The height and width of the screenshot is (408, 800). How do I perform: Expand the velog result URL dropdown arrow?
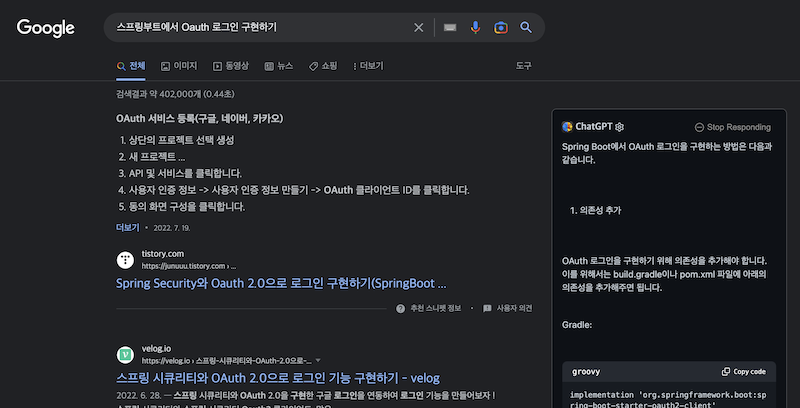(318, 361)
